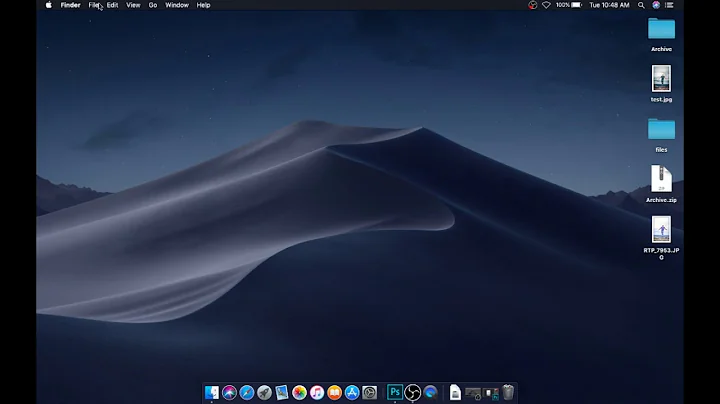720x404 pixels.
Task: Open the document file in Dock
Action: (x=455, y=393)
